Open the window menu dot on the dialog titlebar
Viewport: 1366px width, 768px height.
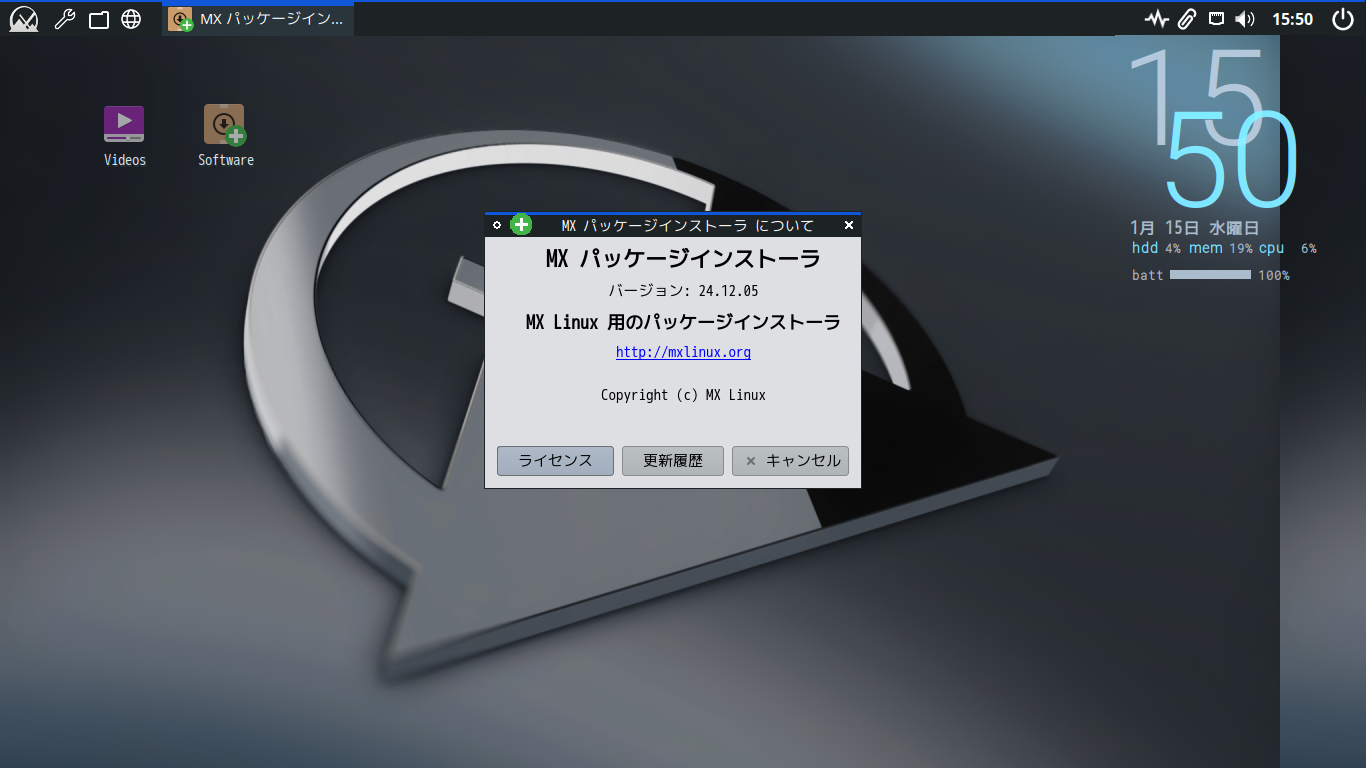click(497, 225)
